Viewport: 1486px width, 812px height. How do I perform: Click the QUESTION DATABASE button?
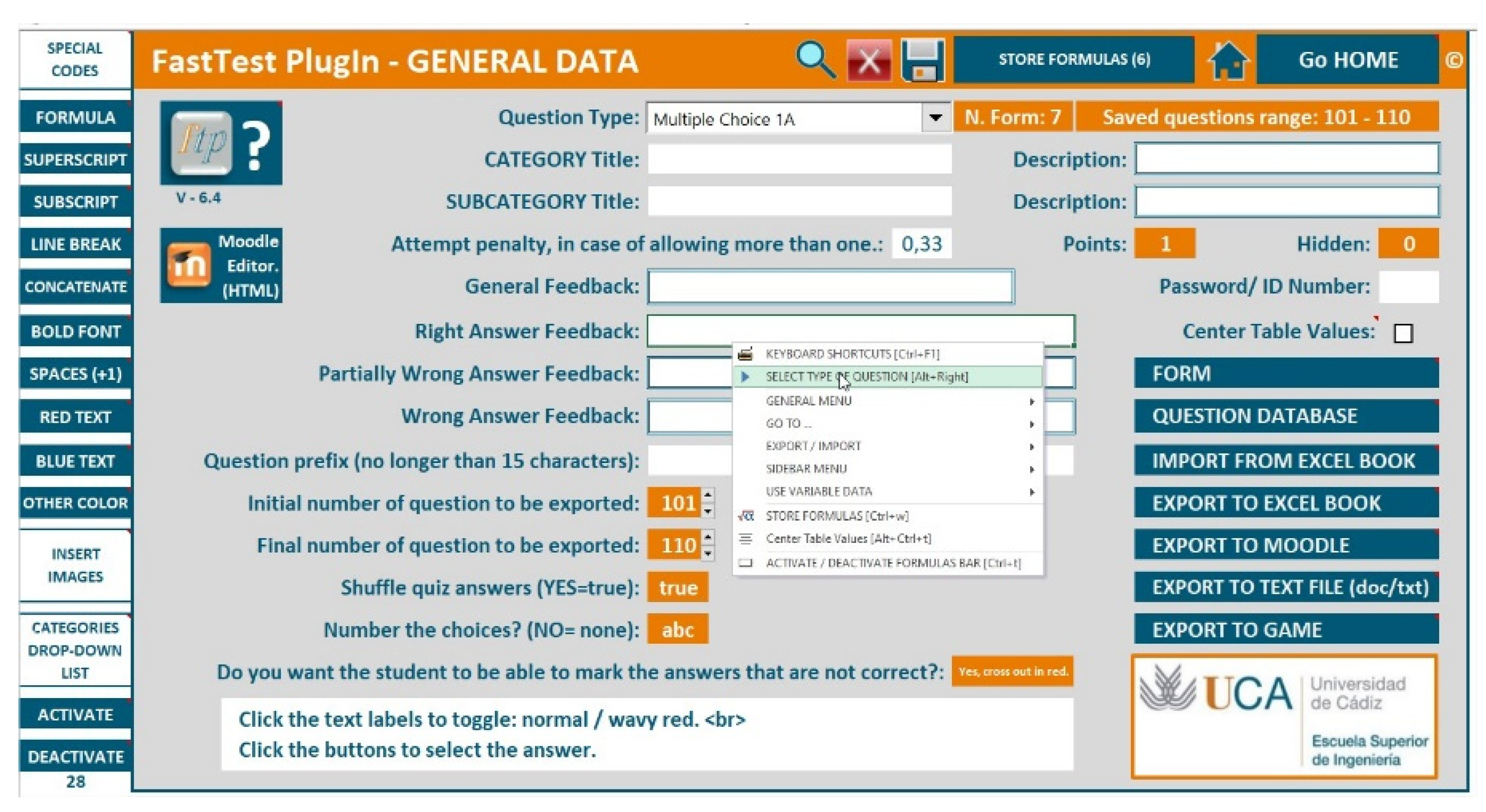1285,416
